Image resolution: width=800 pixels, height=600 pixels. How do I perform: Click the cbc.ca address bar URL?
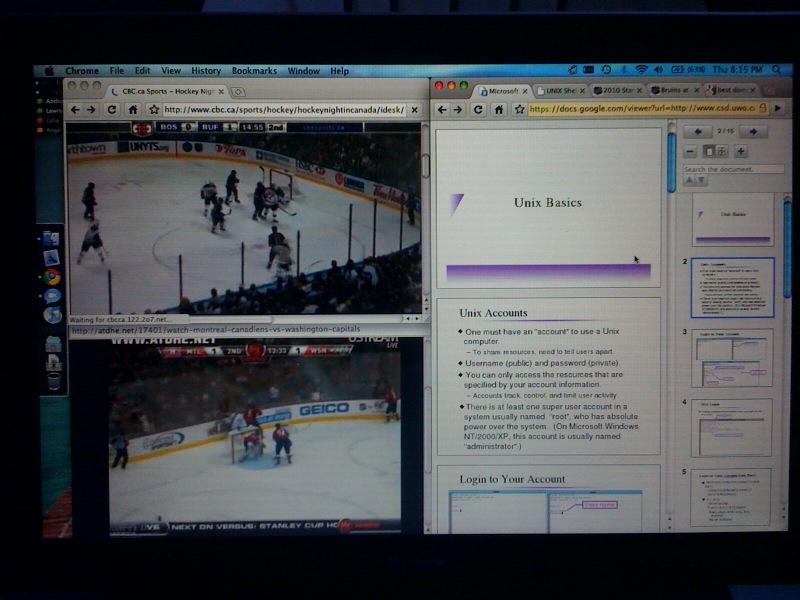(x=284, y=110)
